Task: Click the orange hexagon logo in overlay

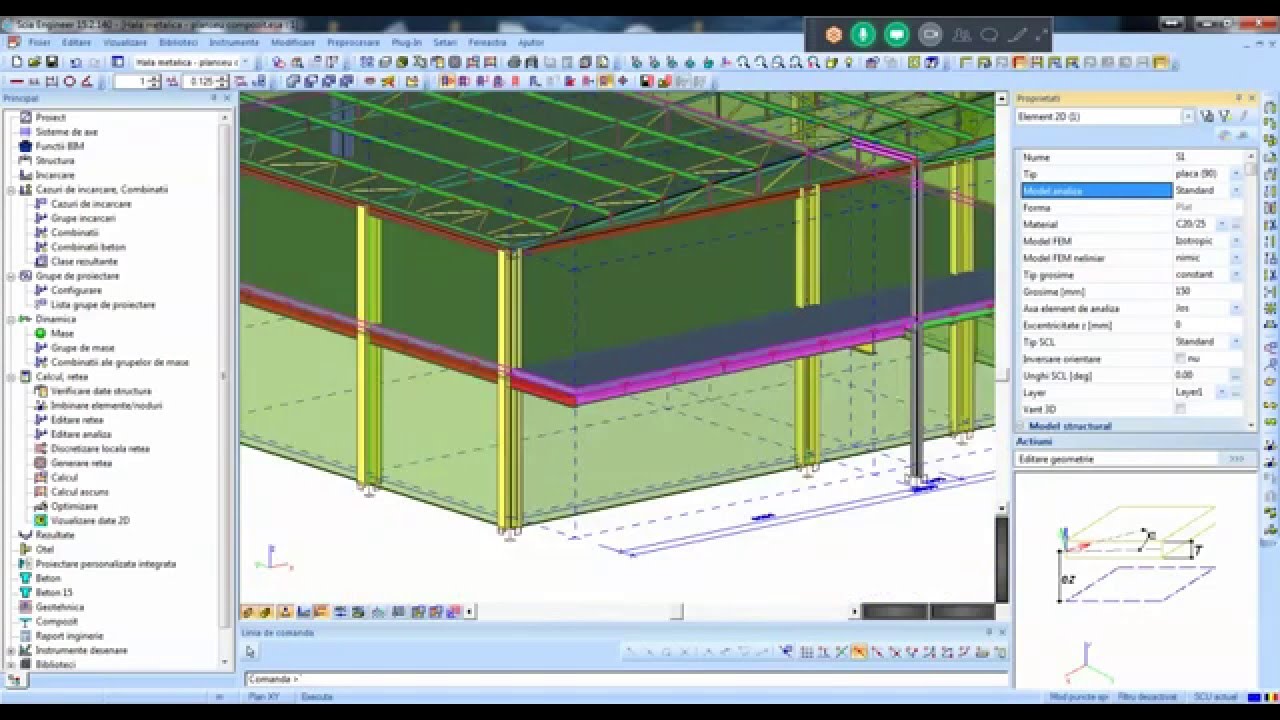Action: tap(833, 35)
